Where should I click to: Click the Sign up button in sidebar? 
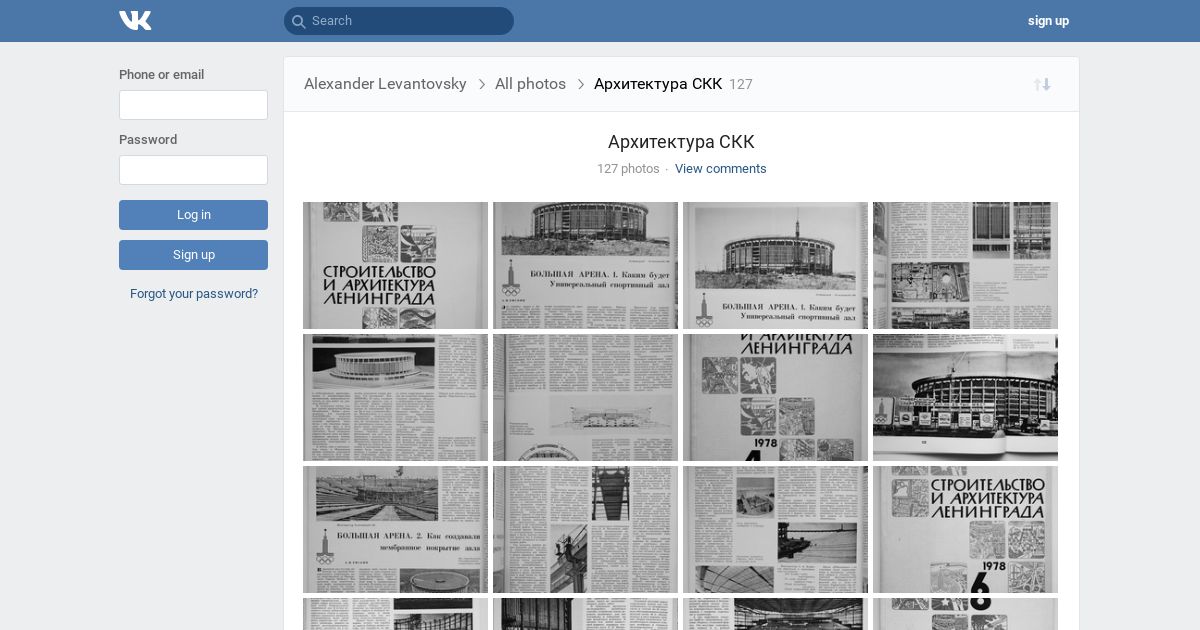click(193, 255)
